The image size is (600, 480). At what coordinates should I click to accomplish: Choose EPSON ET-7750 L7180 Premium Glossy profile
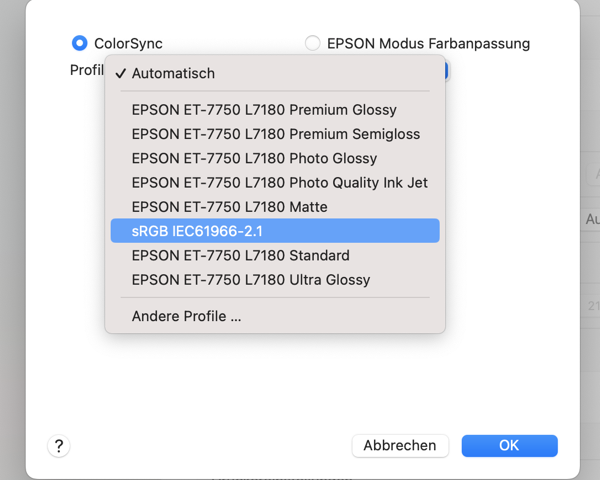point(275,110)
